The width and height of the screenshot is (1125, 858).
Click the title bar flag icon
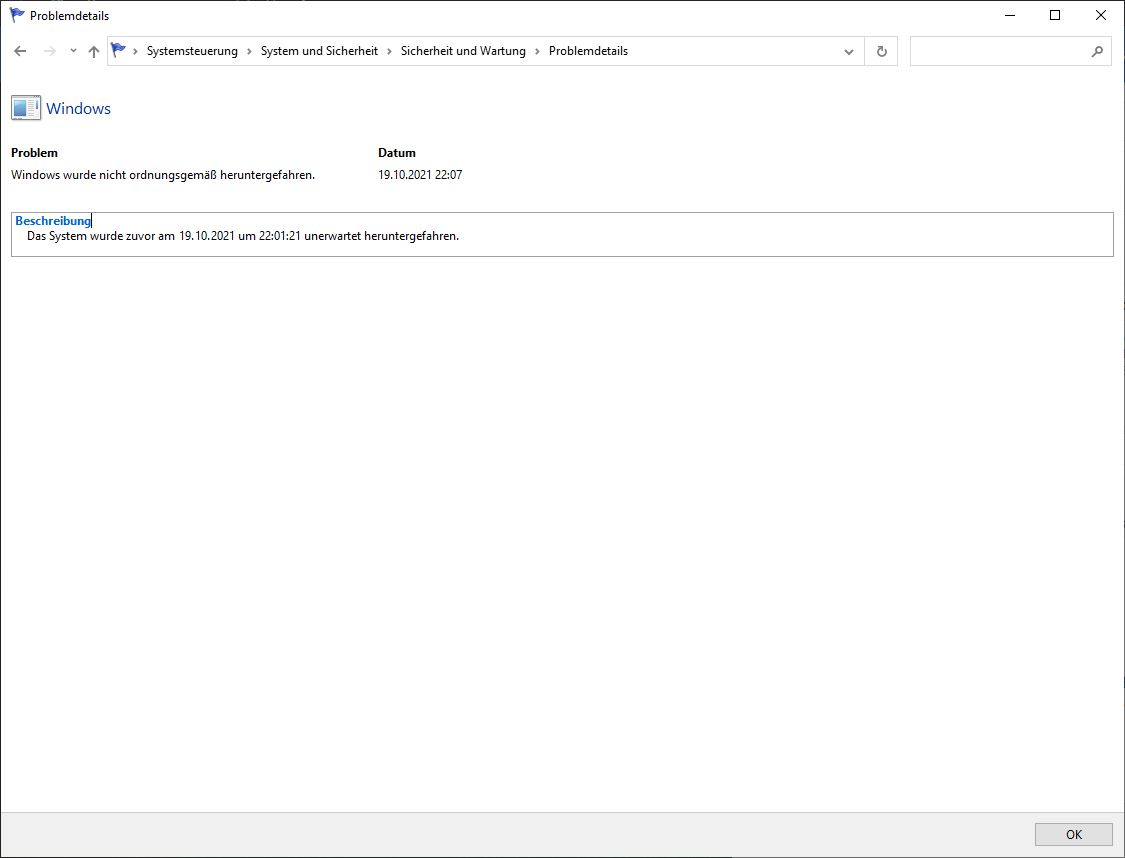pos(17,15)
